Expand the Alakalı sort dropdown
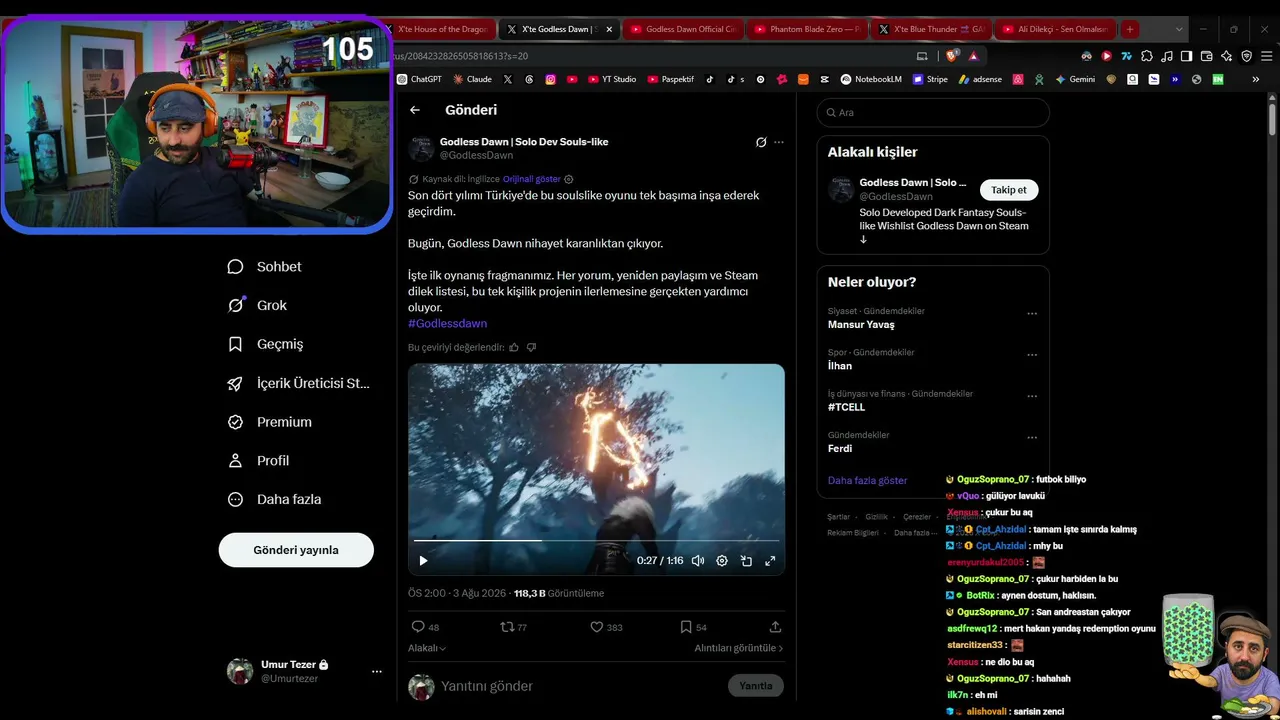Screen dimensions: 1280x720 (427, 648)
